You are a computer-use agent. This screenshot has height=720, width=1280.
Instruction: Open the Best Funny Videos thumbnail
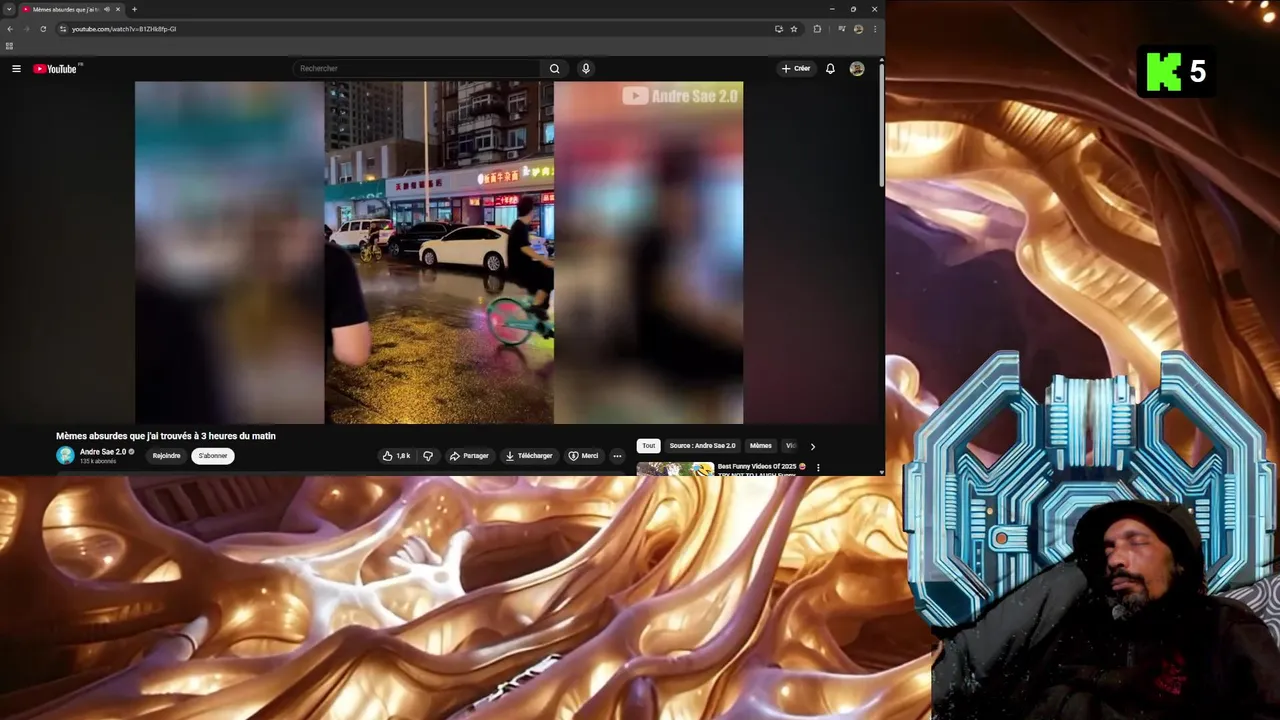coord(675,469)
